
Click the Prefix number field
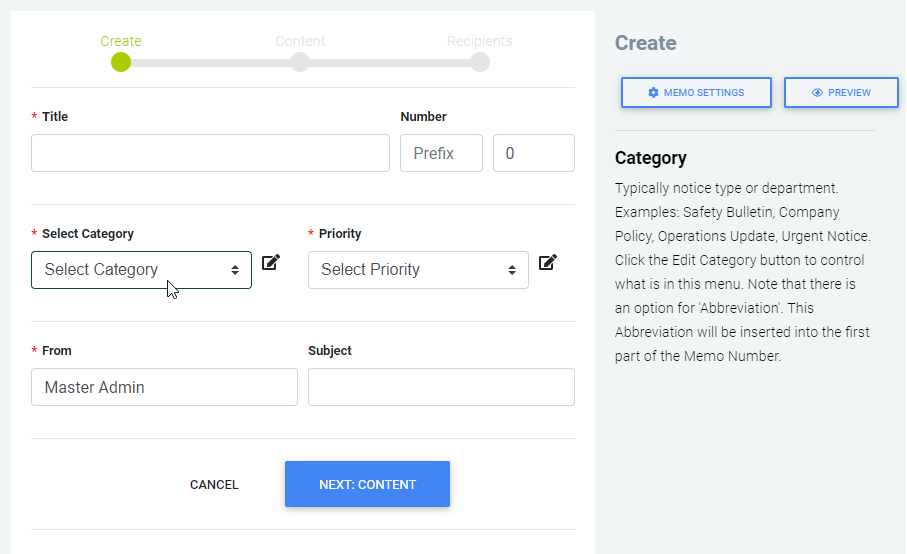click(441, 153)
